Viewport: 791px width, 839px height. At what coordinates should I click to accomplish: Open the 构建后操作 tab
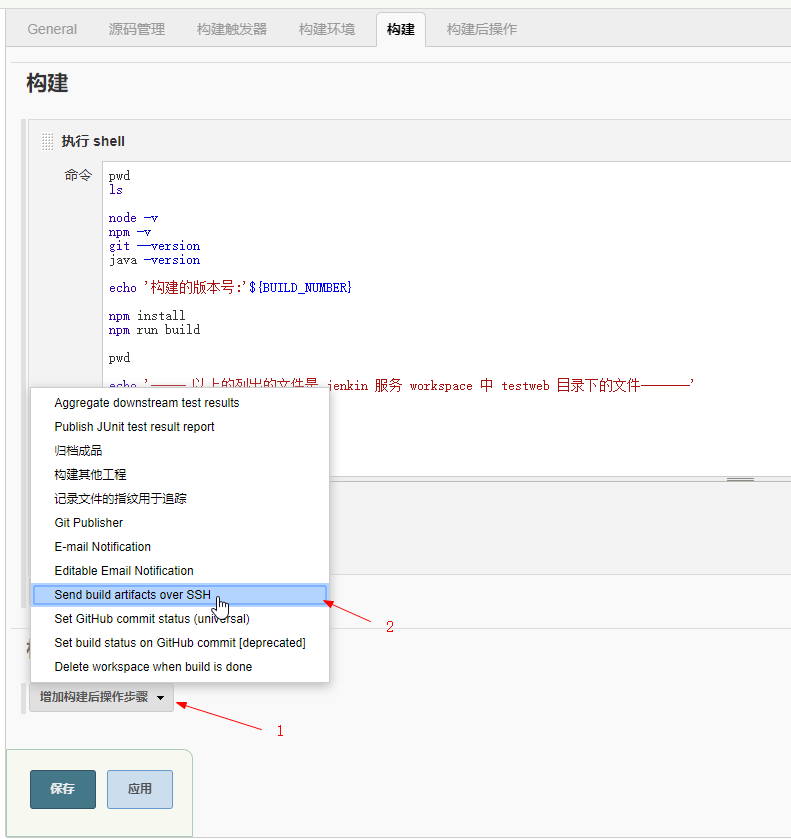pyautogui.click(x=482, y=29)
